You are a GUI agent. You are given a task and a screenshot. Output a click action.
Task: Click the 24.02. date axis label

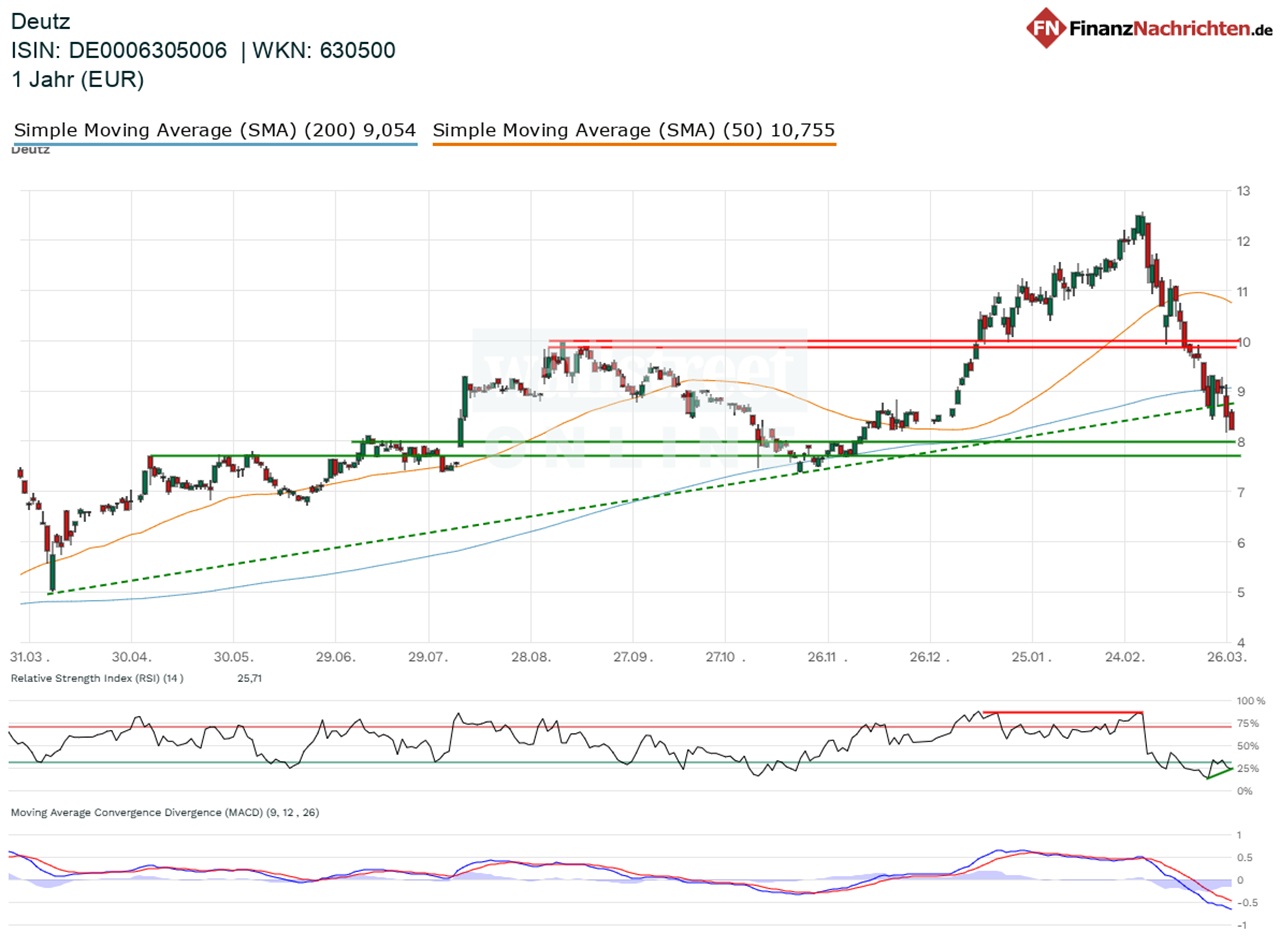click(1124, 658)
